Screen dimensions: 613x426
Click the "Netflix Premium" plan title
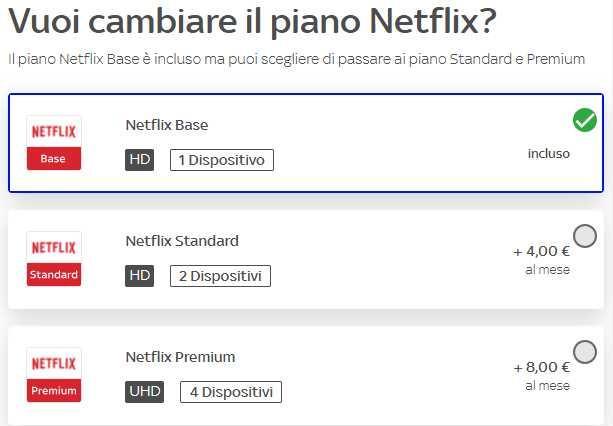(x=180, y=357)
